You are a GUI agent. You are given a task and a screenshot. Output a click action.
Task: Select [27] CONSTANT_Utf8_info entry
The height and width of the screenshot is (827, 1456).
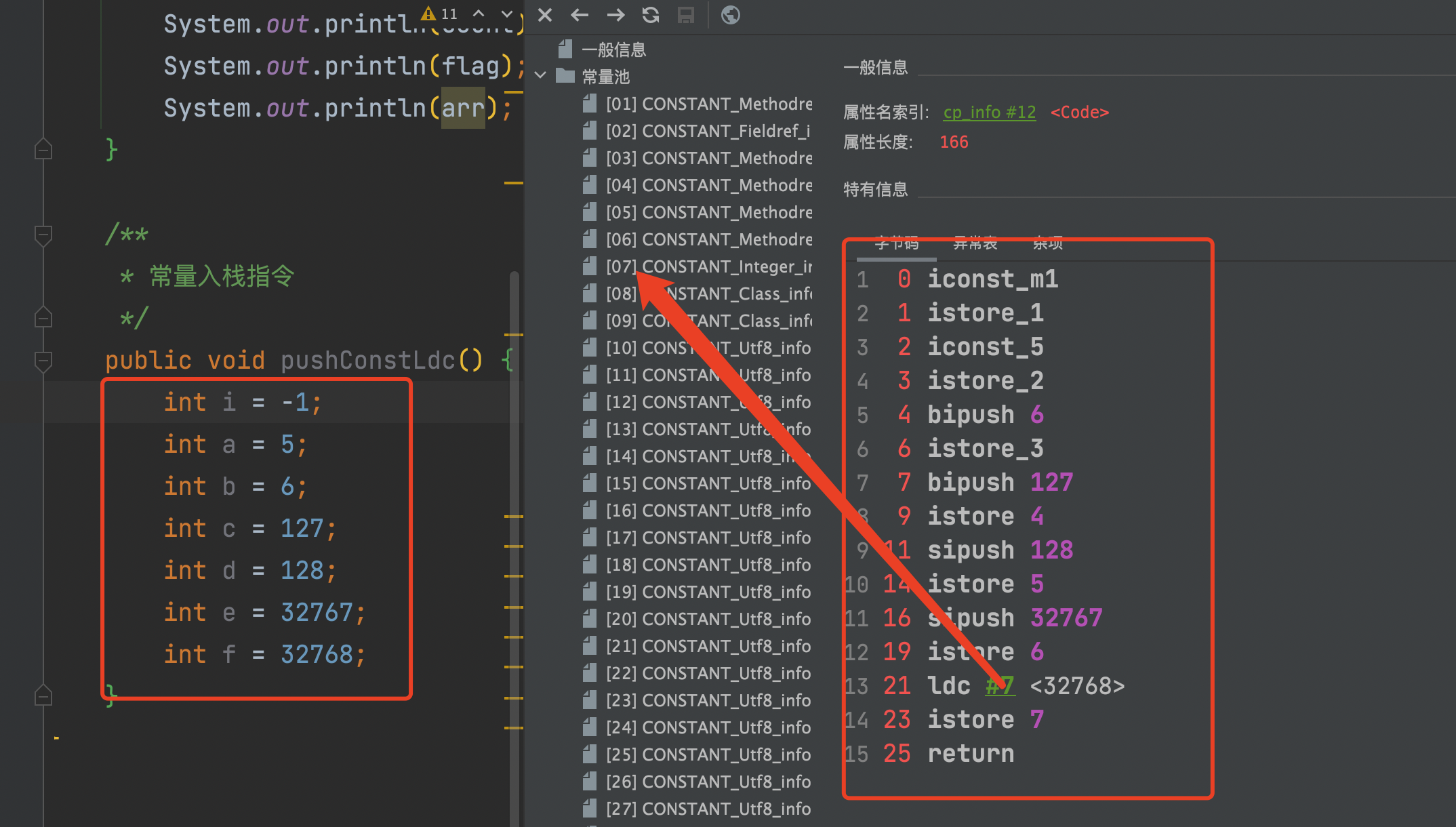[x=697, y=809]
